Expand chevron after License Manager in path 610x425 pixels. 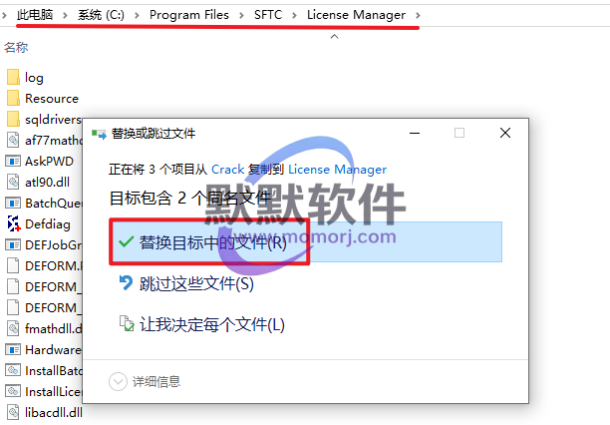click(x=418, y=15)
